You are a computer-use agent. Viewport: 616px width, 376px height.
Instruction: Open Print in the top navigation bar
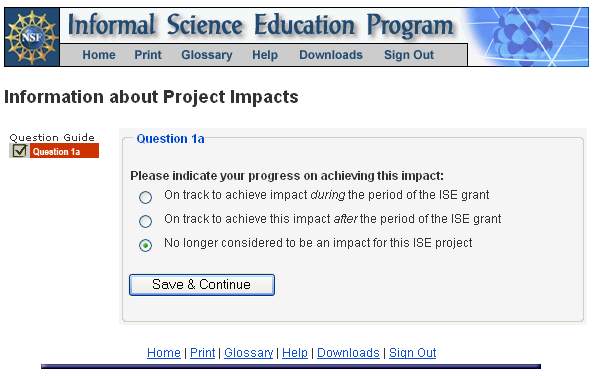coord(148,55)
